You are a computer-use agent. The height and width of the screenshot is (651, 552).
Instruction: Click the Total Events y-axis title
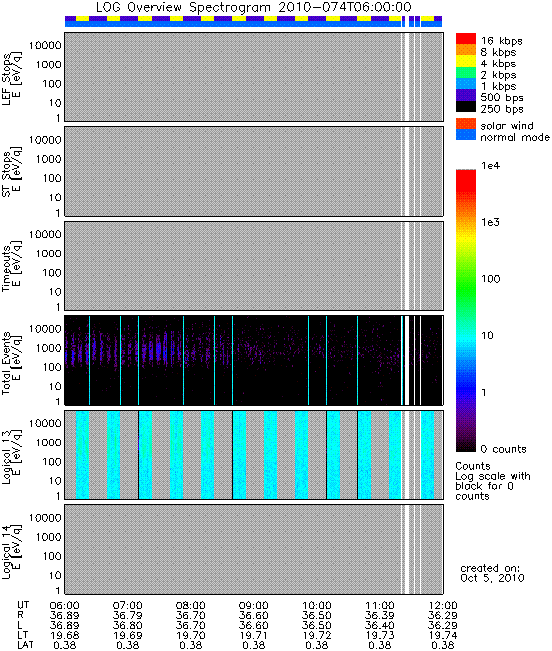click(11, 362)
